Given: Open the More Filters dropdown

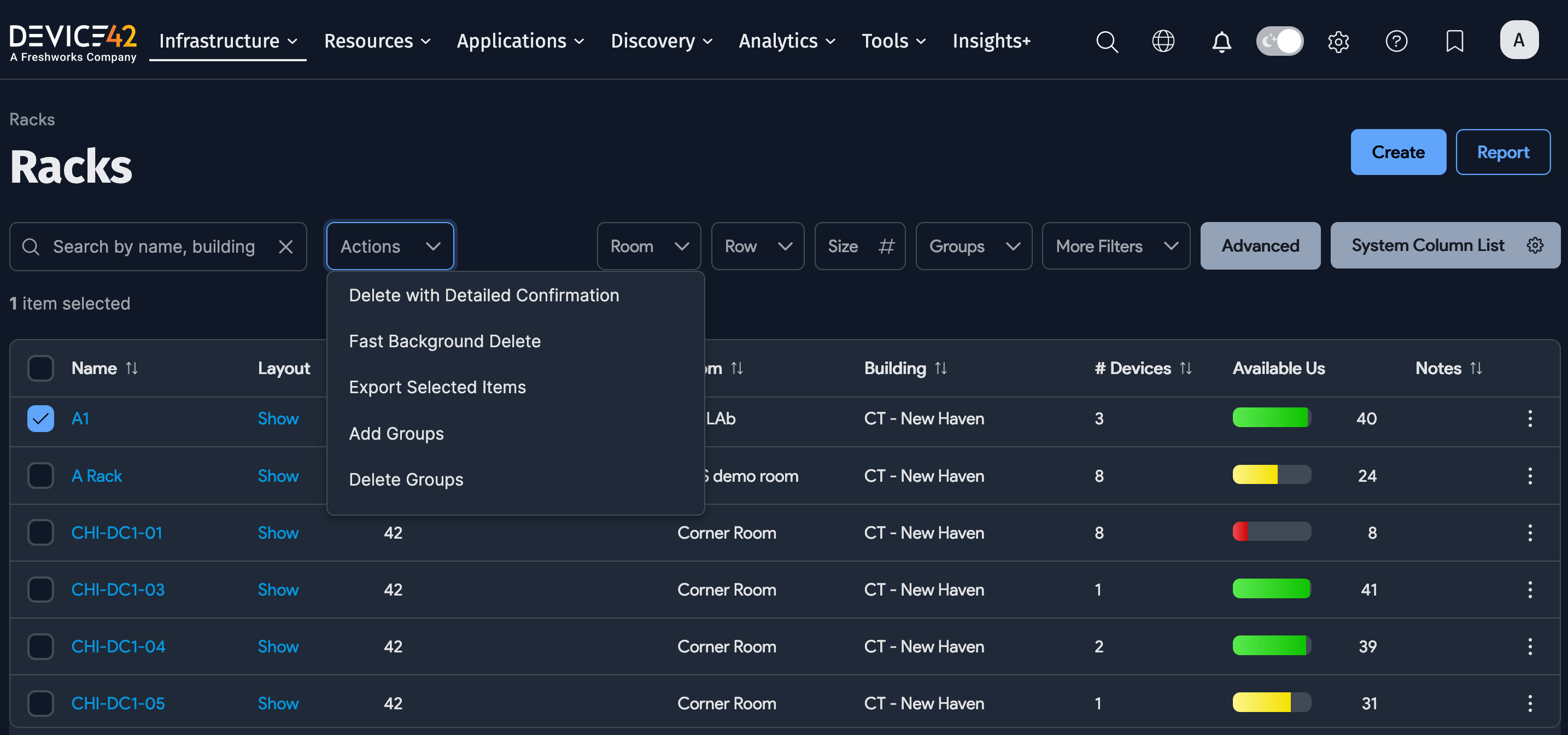Looking at the screenshot, I should coord(1116,246).
